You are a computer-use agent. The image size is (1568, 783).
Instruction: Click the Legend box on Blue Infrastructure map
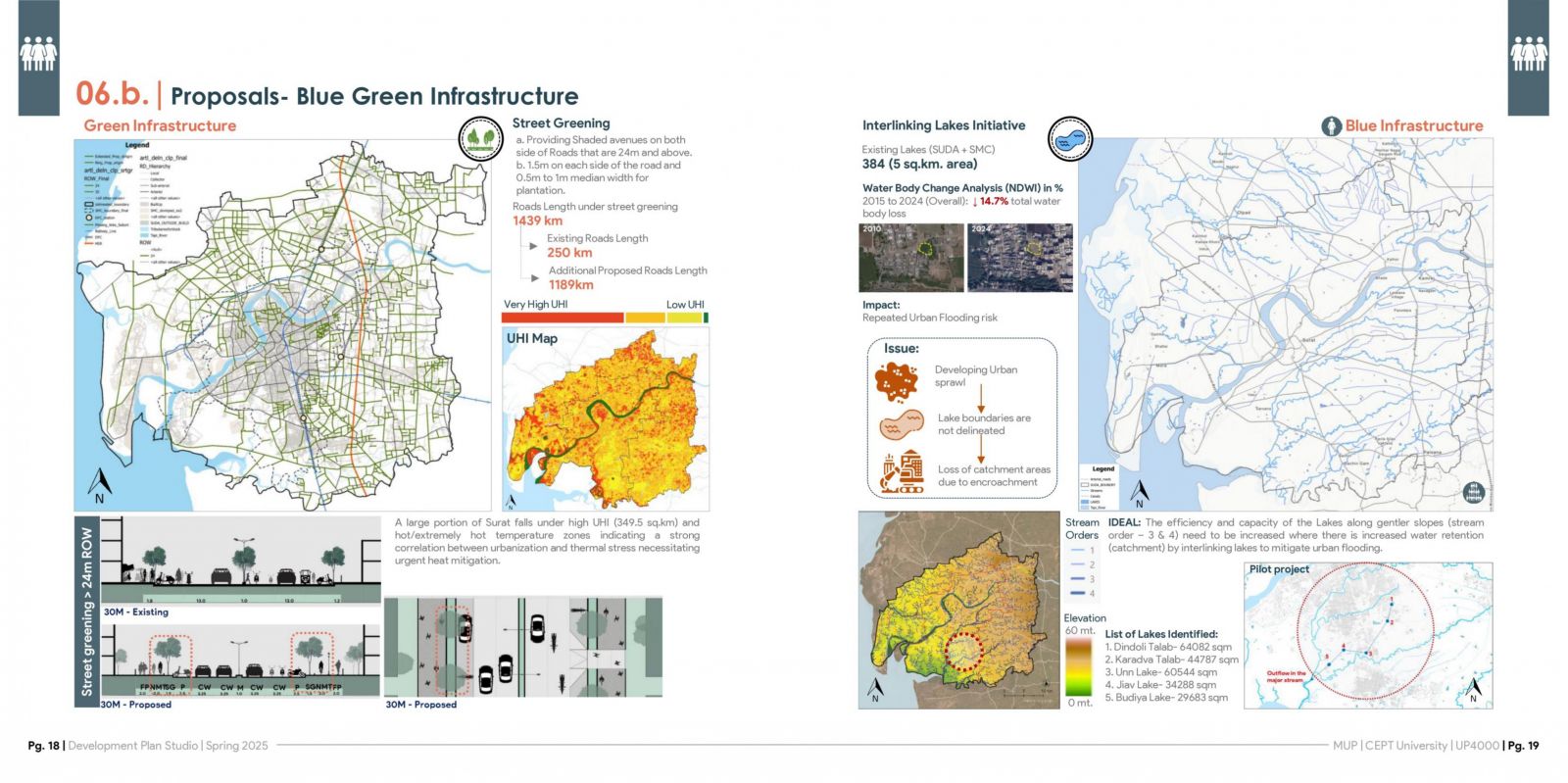(1103, 487)
